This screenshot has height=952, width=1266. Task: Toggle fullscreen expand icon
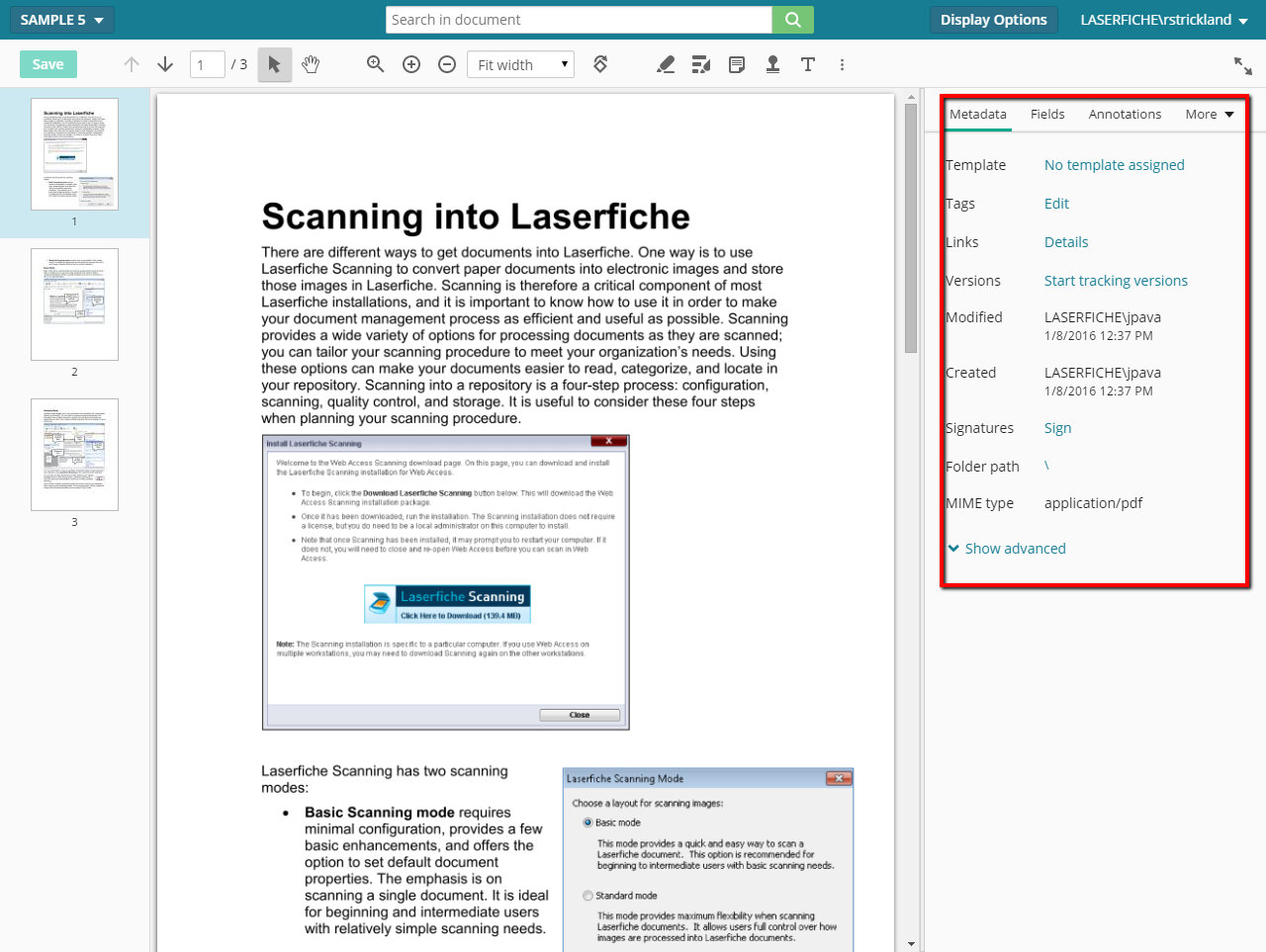point(1243,65)
